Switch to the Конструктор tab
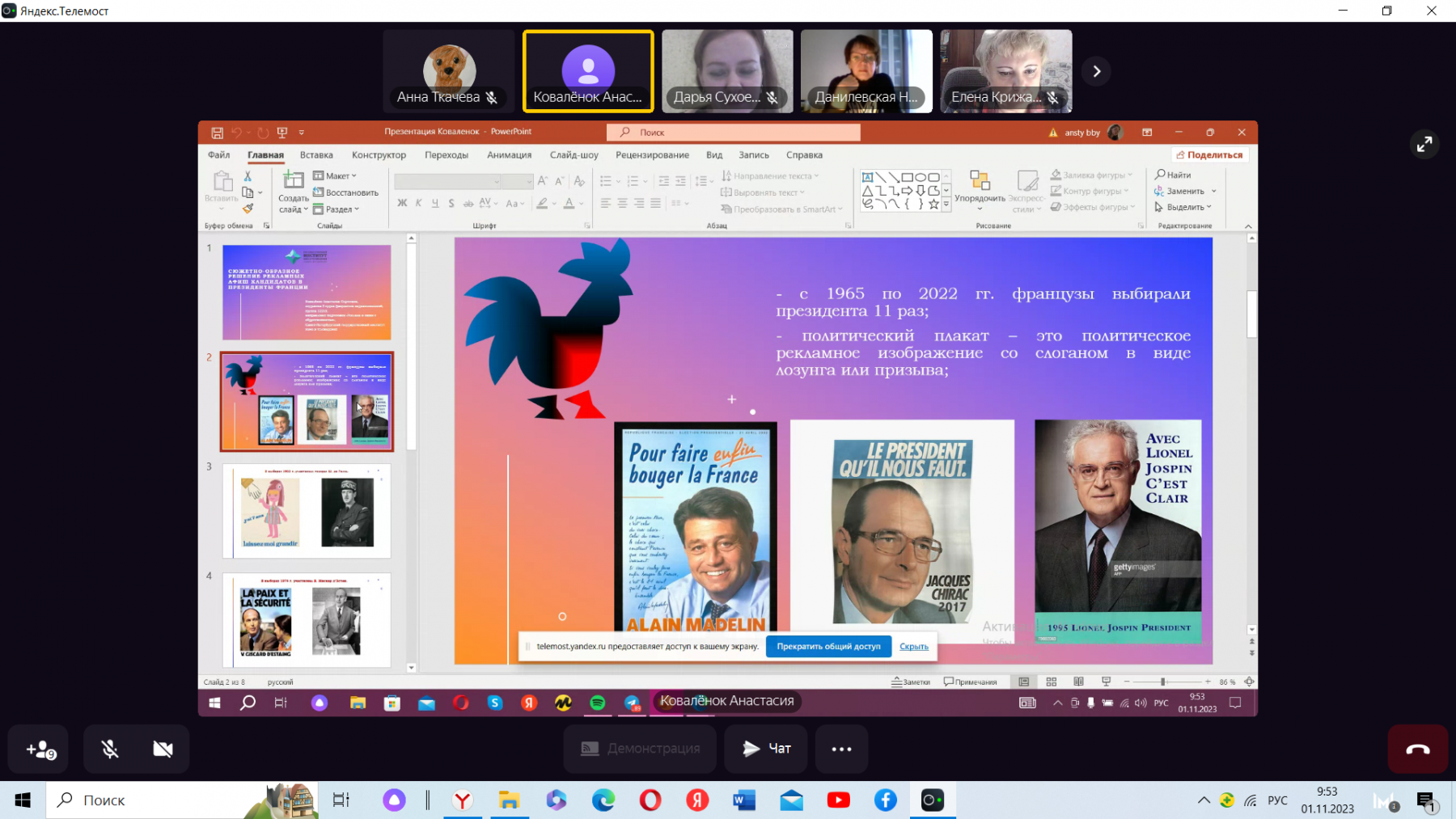The height and width of the screenshot is (819, 1456). click(379, 155)
